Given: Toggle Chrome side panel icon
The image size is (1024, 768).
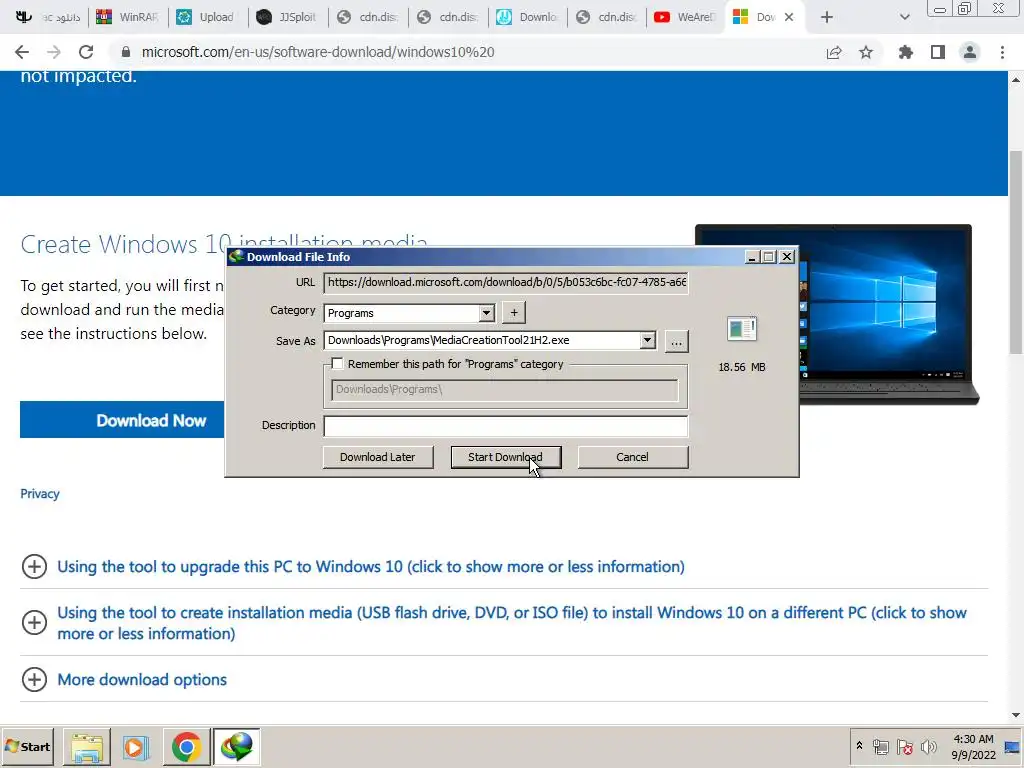Looking at the screenshot, I should 938,52.
